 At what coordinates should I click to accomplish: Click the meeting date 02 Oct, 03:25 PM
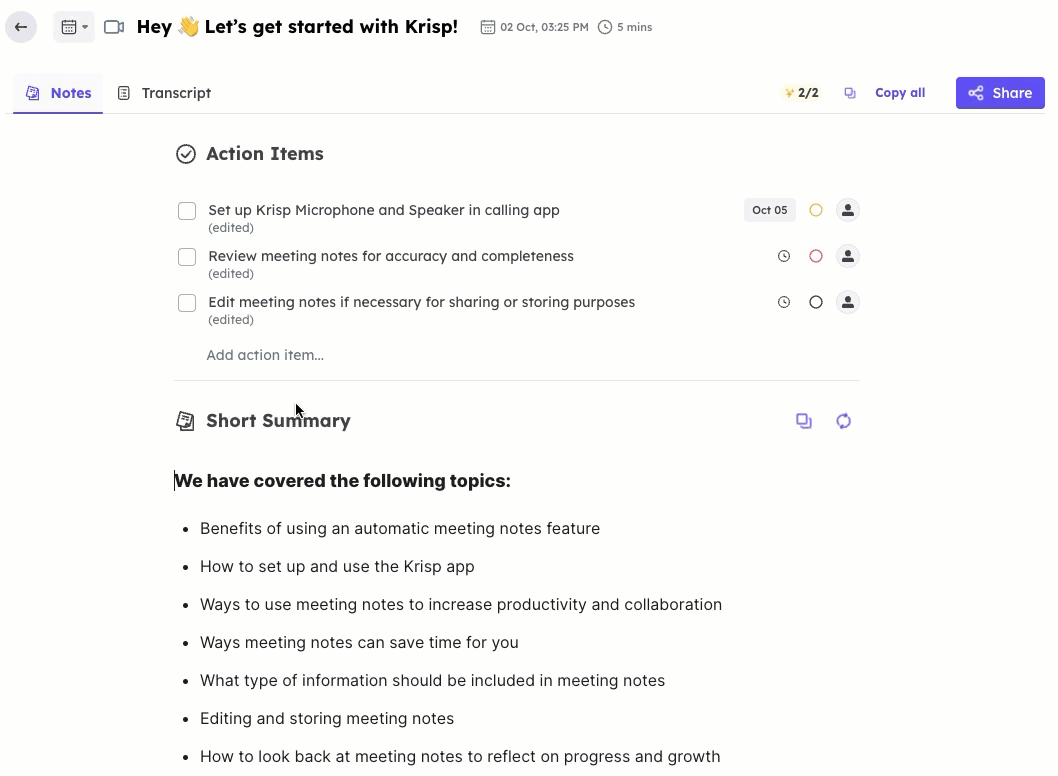coord(534,27)
